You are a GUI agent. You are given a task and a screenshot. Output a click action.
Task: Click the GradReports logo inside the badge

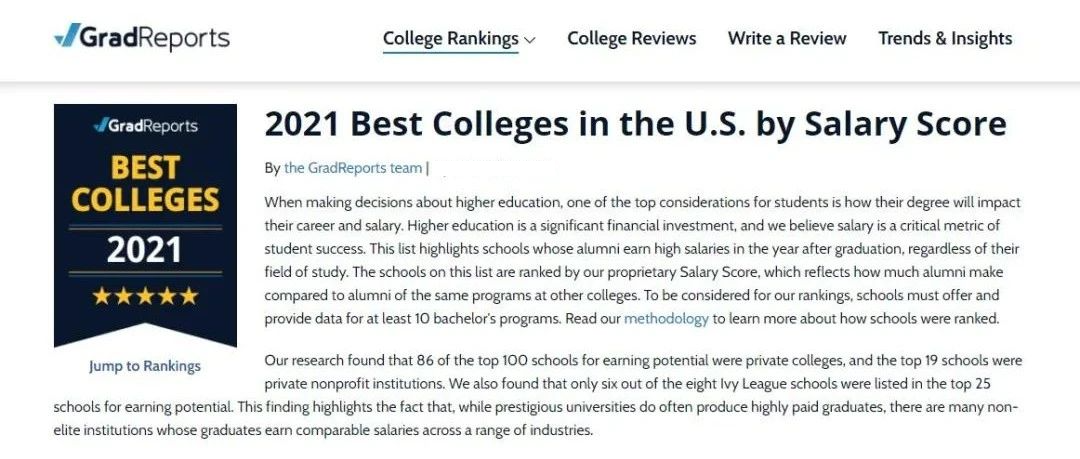pos(145,125)
